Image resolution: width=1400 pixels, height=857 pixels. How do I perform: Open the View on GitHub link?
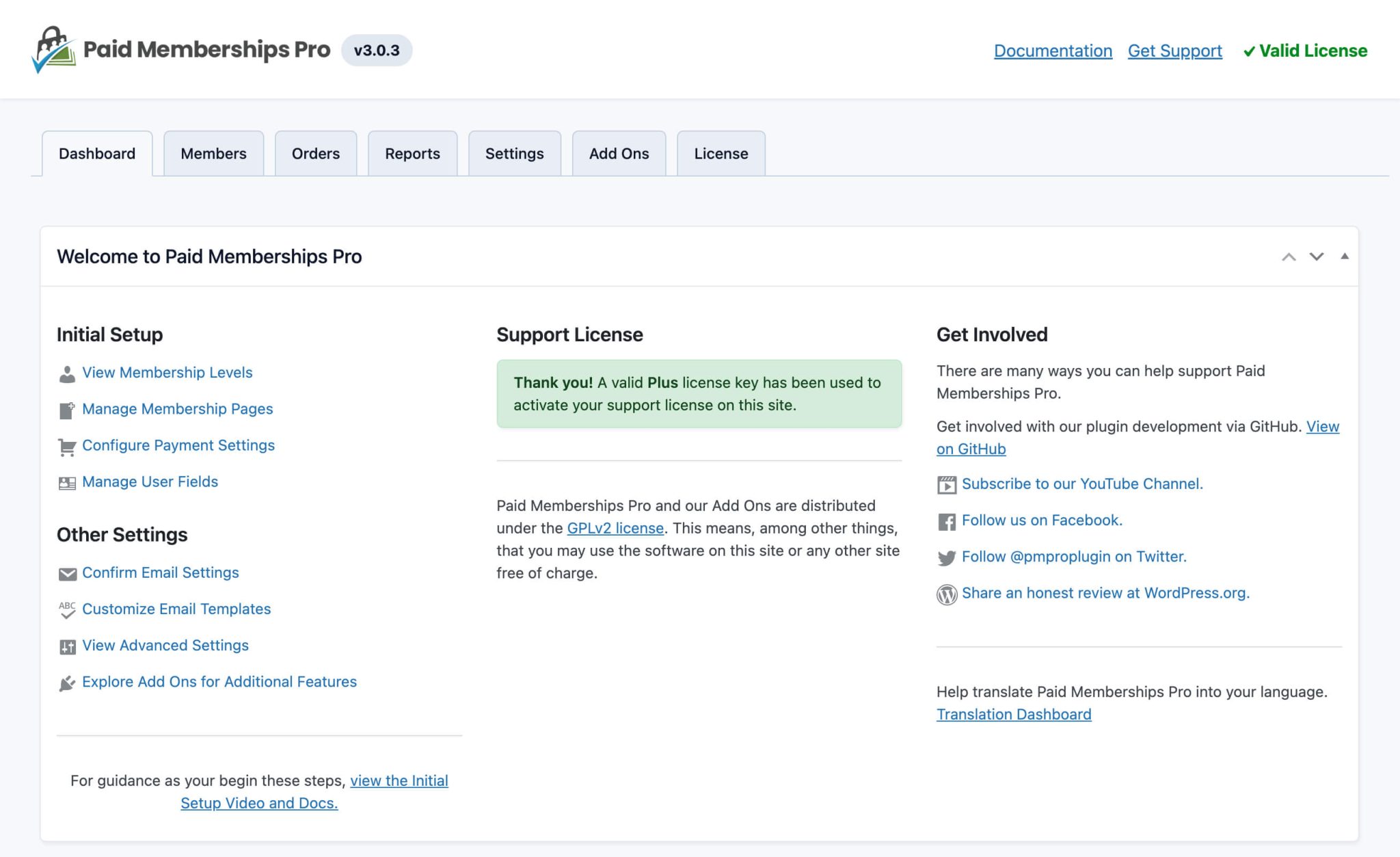pos(1138,438)
